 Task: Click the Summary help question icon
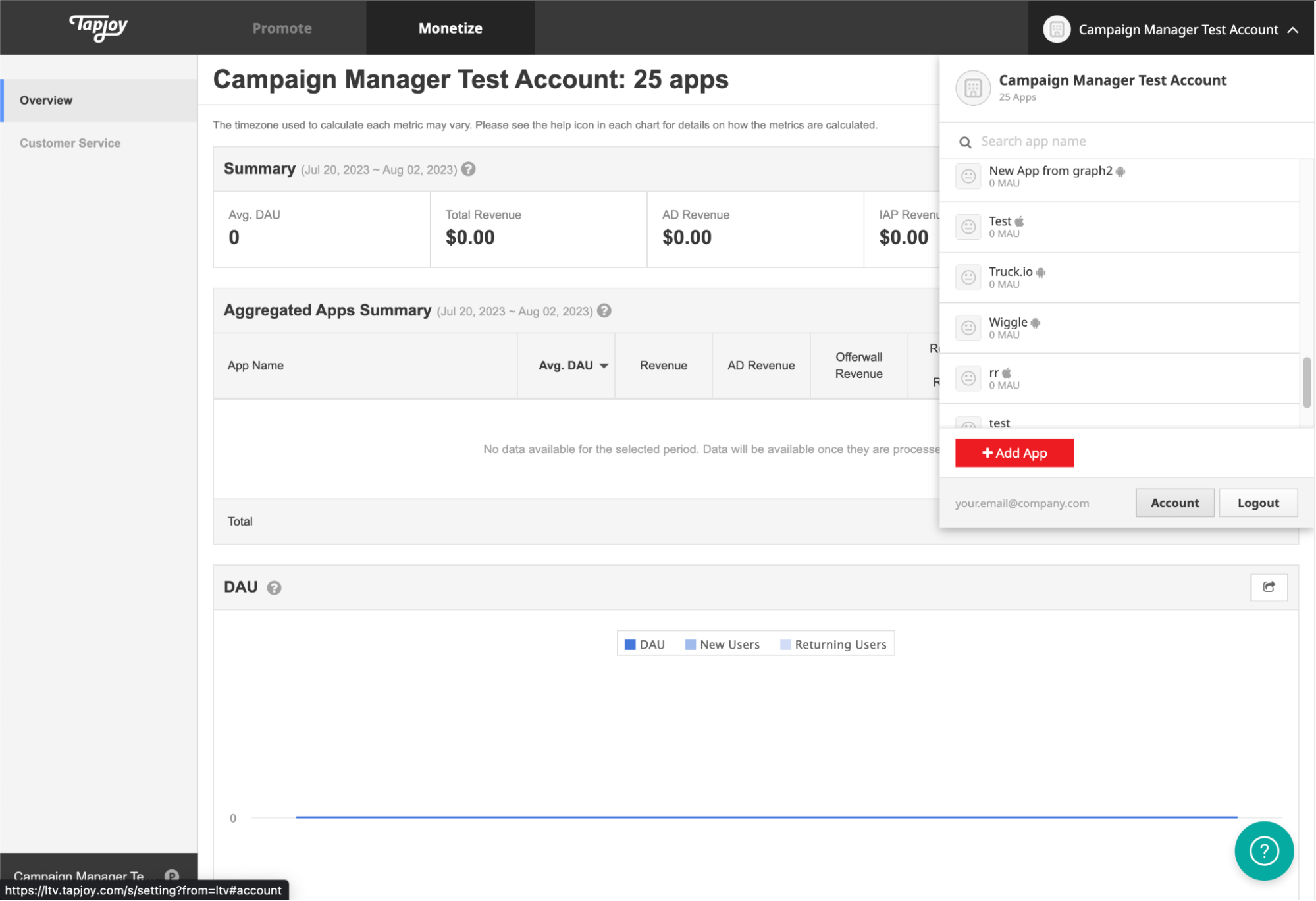tap(468, 169)
